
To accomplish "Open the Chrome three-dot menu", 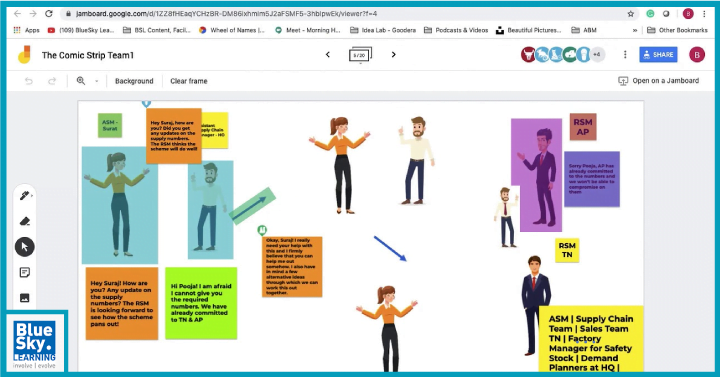I will click(x=704, y=14).
